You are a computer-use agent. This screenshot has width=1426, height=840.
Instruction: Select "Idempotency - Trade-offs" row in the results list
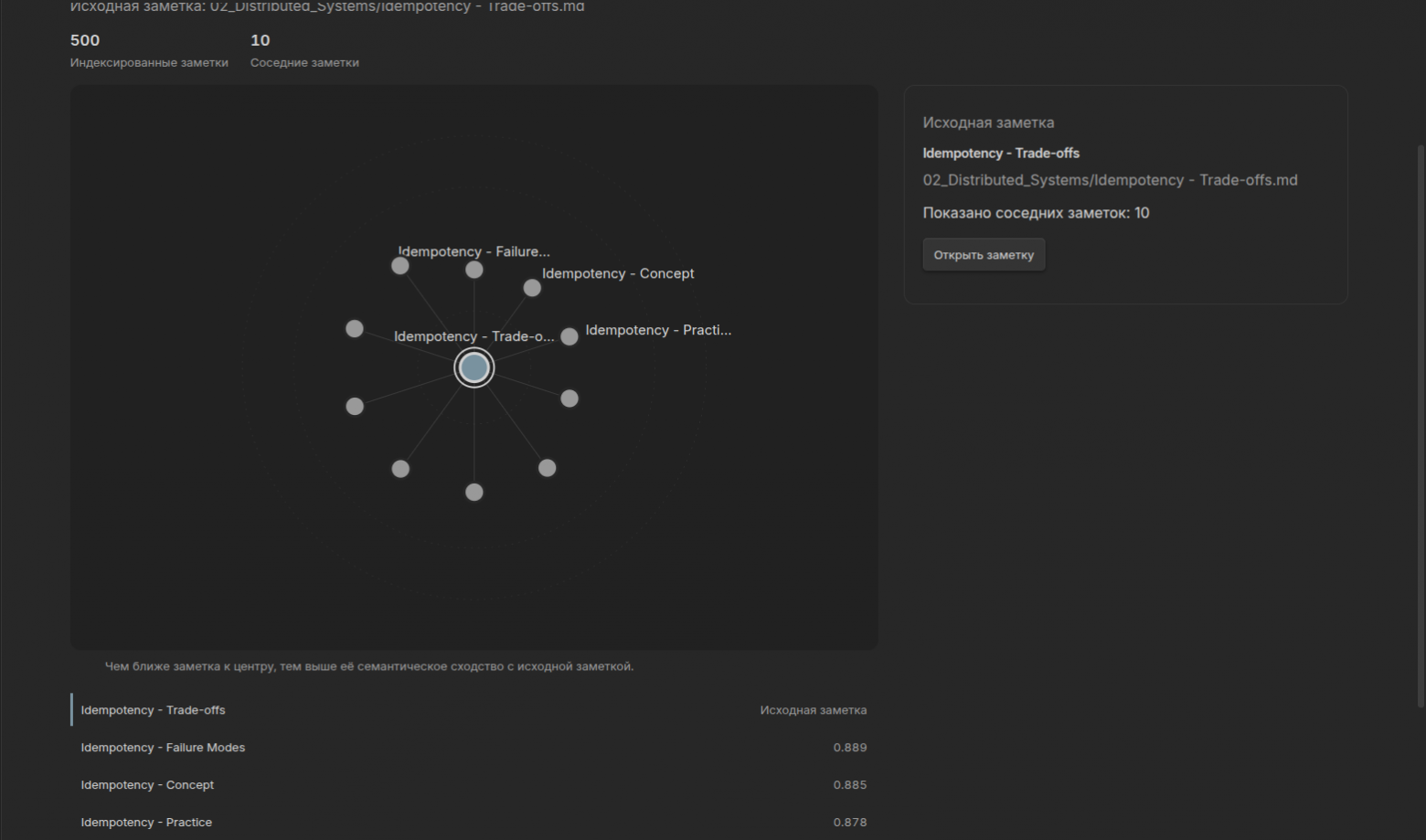pyautogui.click(x=474, y=710)
